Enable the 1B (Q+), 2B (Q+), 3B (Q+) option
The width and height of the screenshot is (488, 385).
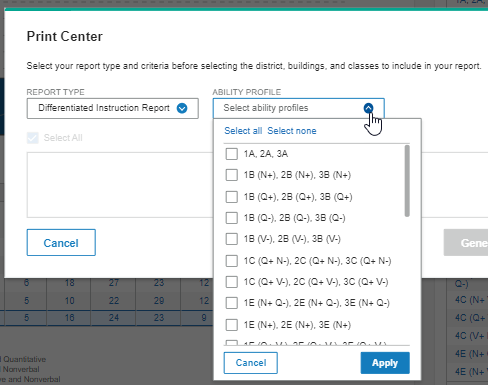(232, 197)
